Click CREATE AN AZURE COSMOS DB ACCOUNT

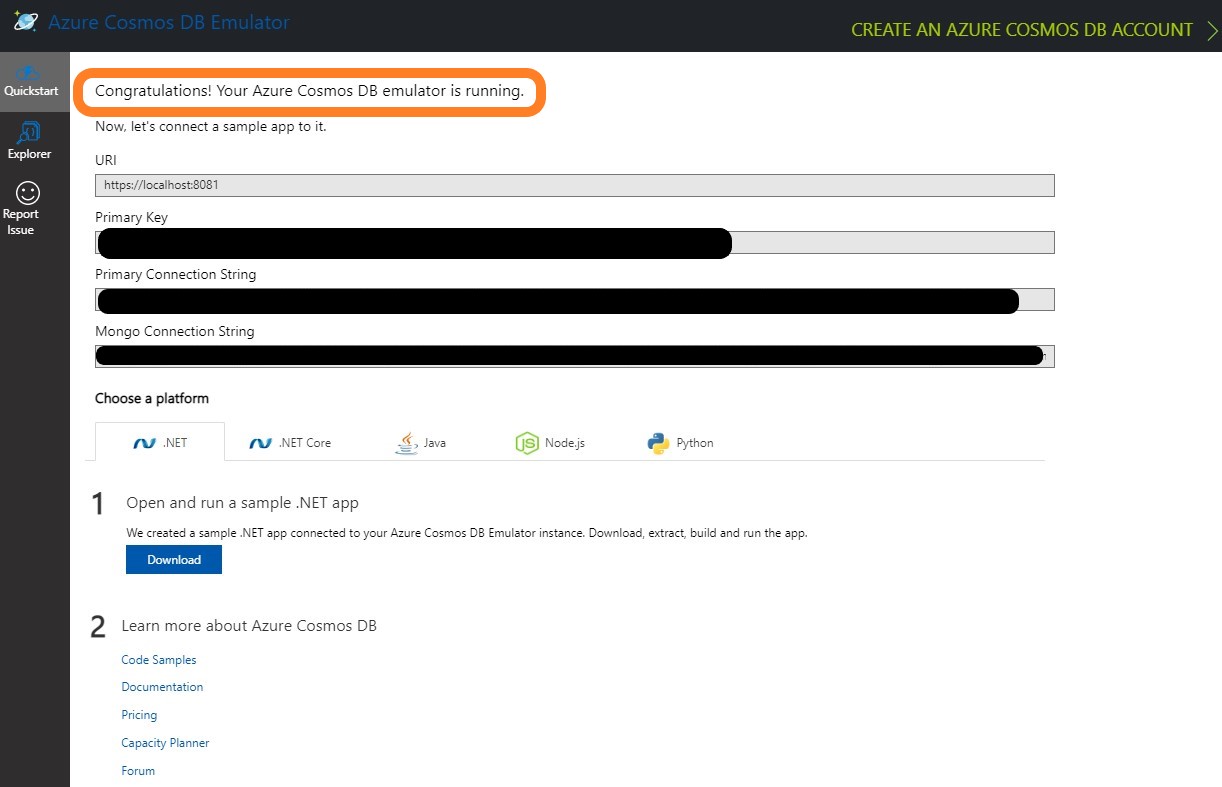pyautogui.click(x=1022, y=30)
